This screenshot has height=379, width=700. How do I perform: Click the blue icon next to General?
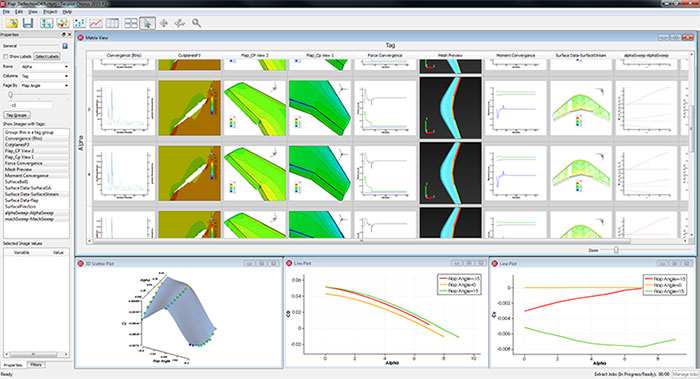[x=65, y=46]
